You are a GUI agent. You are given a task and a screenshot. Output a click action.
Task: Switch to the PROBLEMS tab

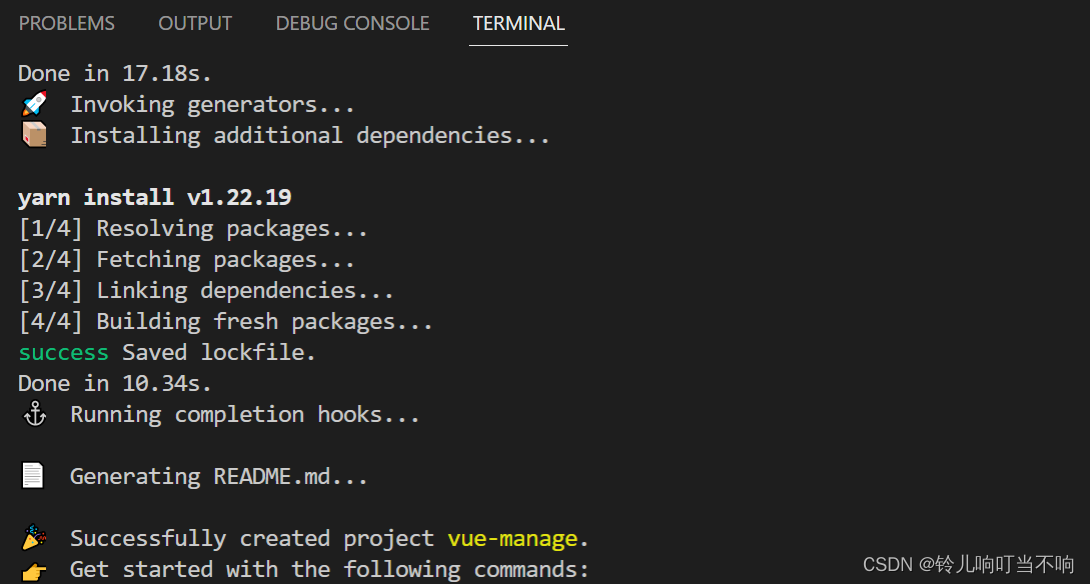click(66, 23)
